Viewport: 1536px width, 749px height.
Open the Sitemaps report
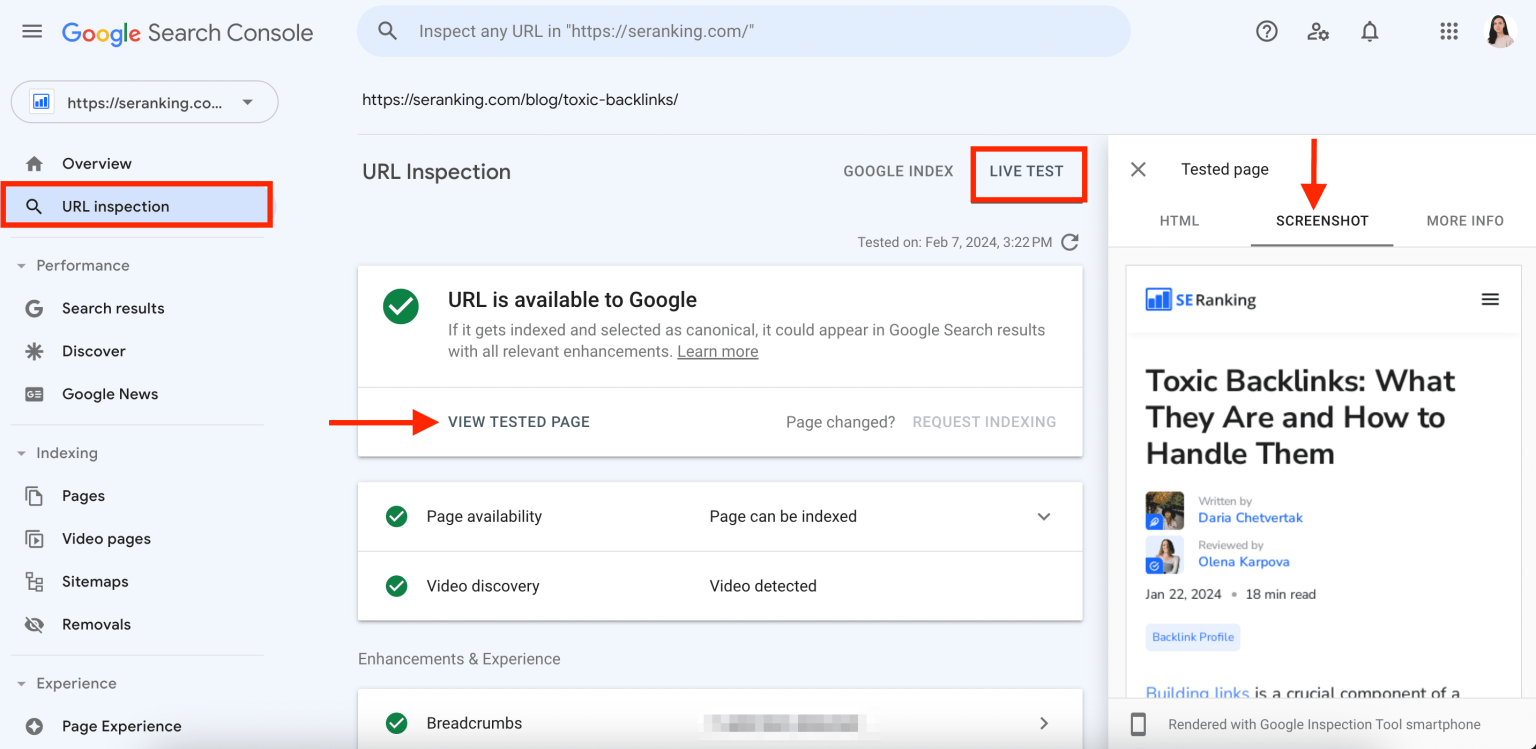(95, 581)
